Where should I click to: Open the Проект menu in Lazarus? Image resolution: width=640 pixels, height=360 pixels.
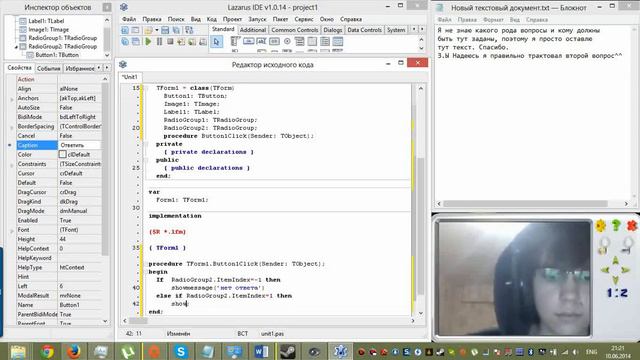click(x=232, y=19)
